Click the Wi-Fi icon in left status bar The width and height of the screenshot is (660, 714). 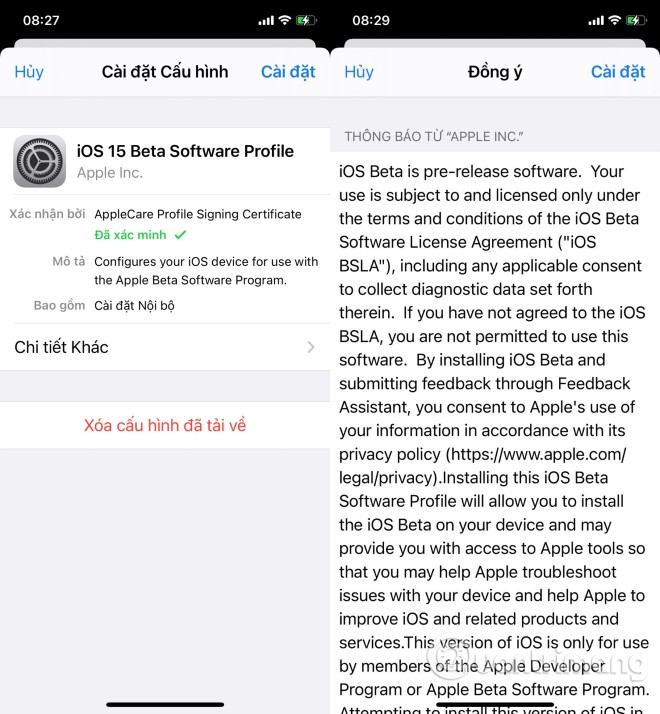[x=285, y=20]
